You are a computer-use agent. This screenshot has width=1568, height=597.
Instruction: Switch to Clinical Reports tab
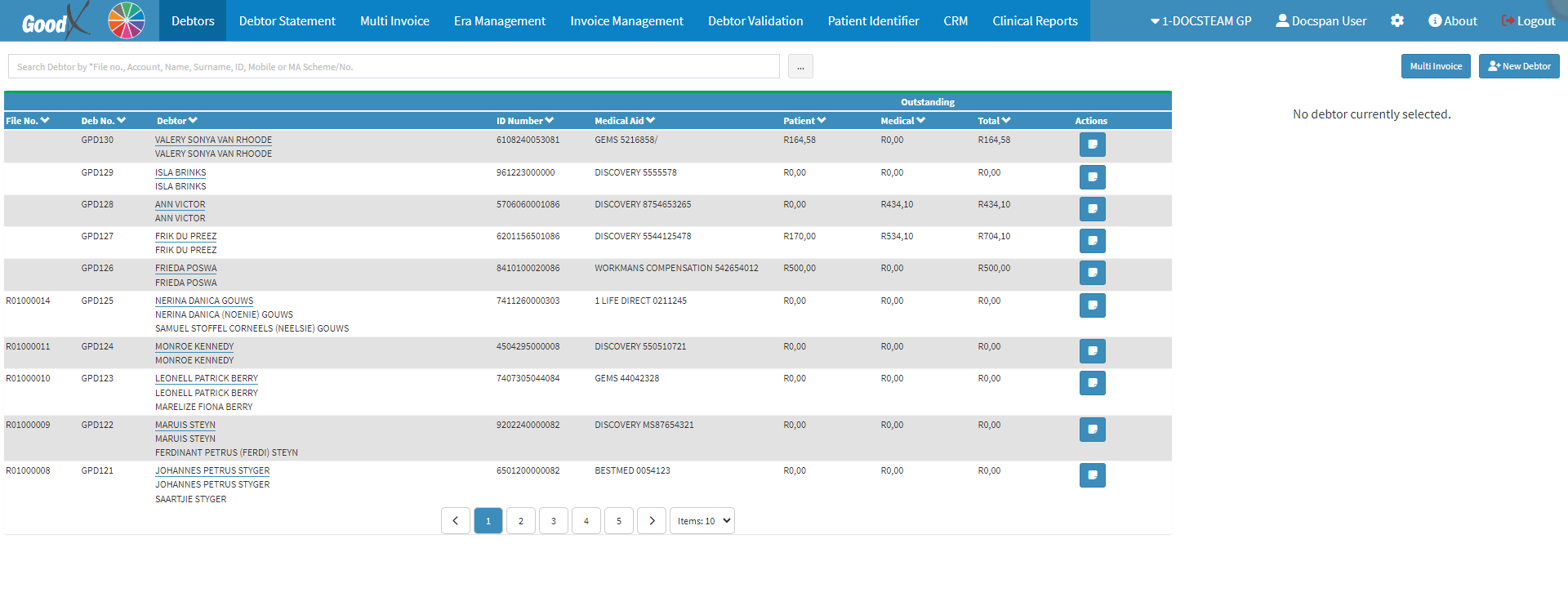point(1035,21)
